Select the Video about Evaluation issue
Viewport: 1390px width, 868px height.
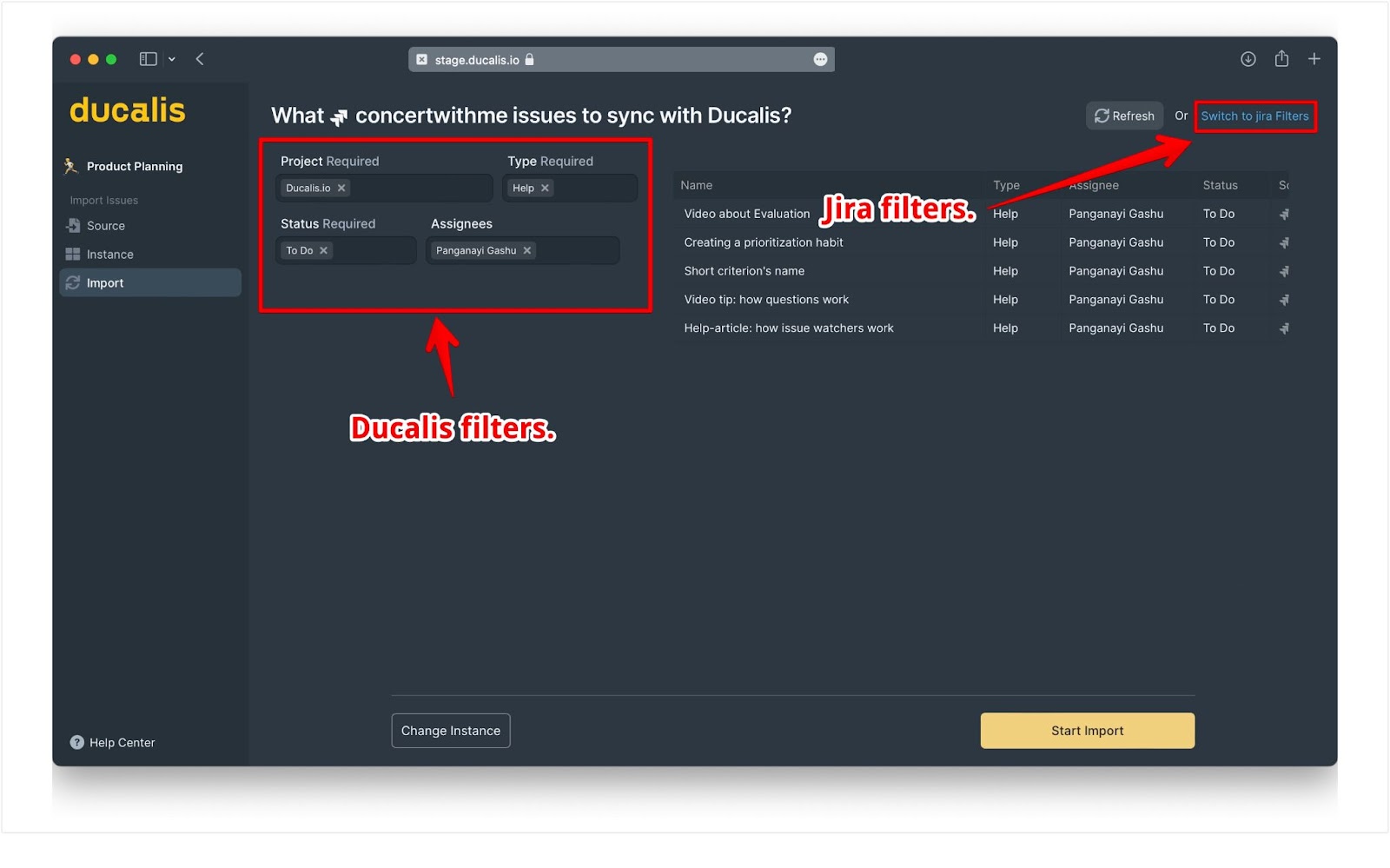[x=747, y=214]
